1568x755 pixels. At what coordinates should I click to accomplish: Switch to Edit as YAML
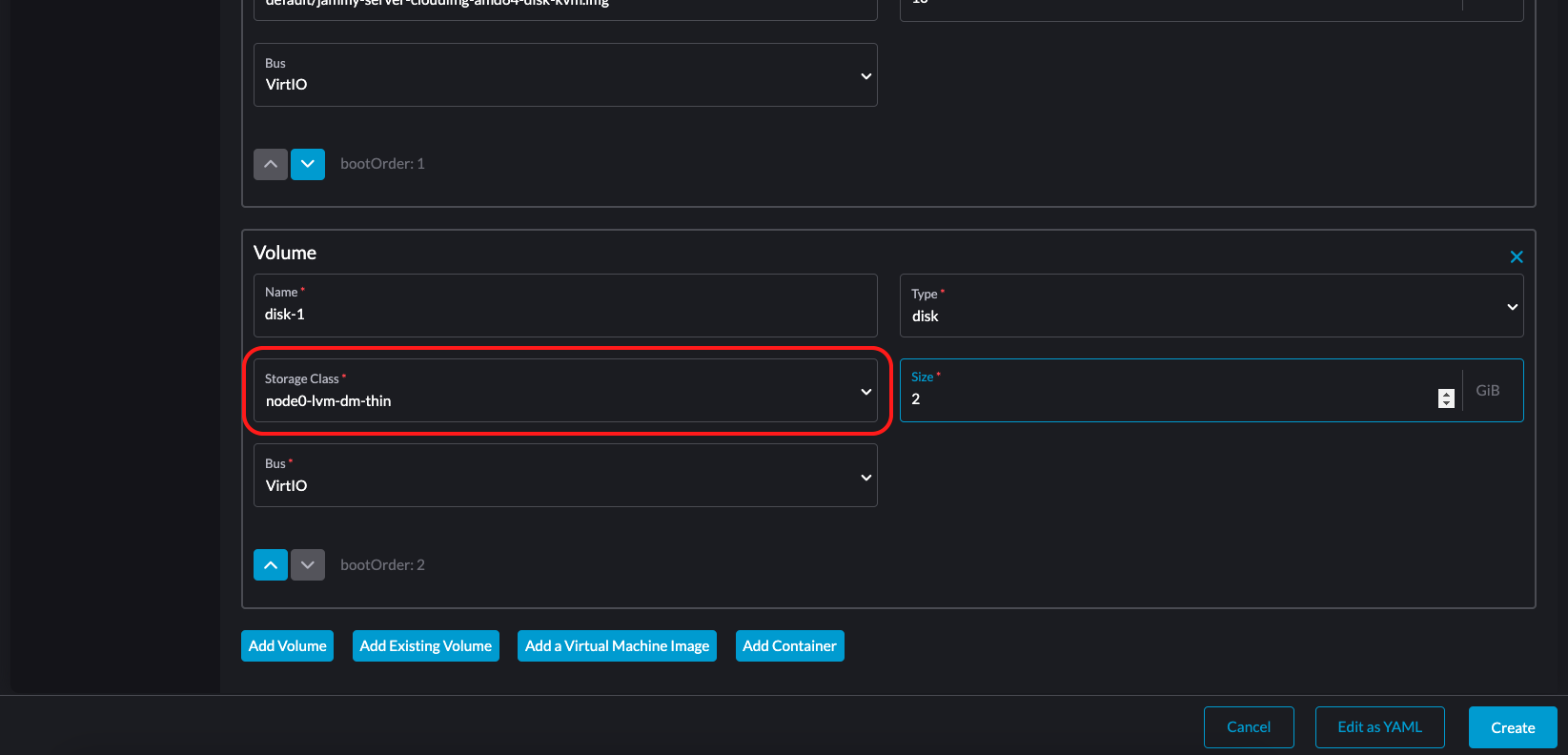coord(1379,727)
